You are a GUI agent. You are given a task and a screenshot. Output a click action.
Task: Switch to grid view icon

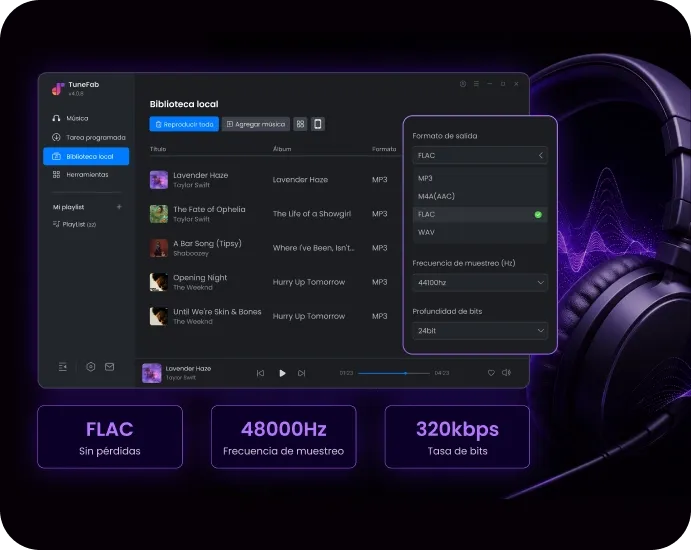301,124
